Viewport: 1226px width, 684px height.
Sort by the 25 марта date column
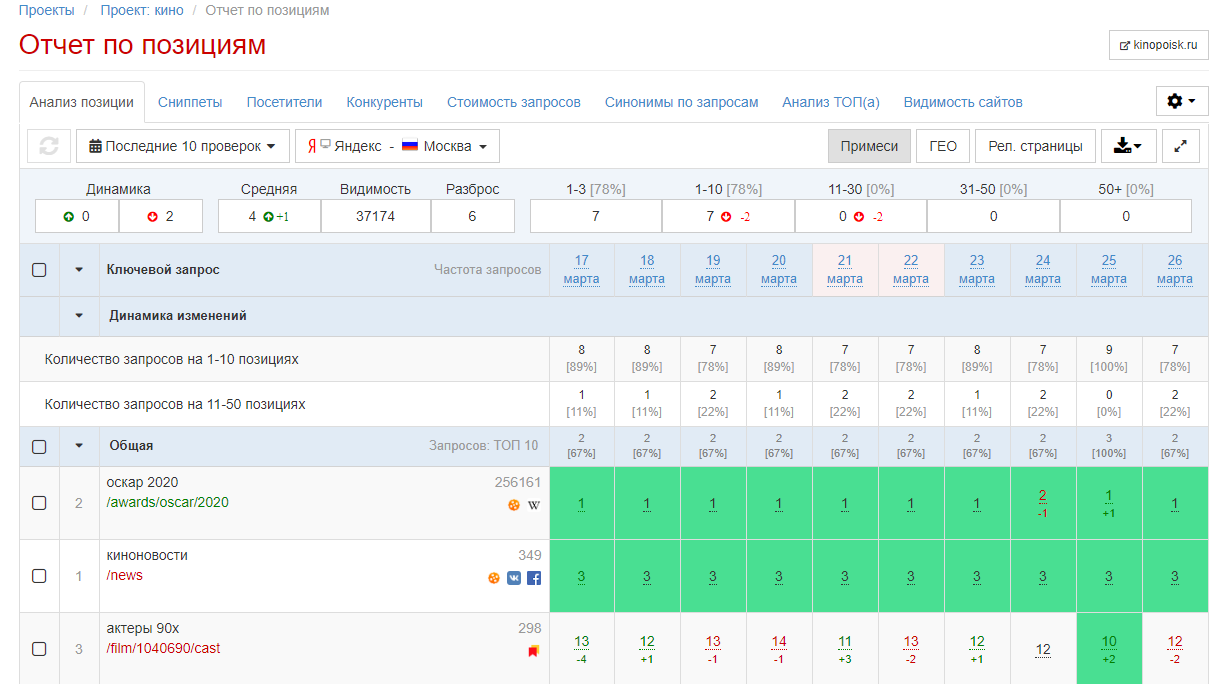[x=1108, y=269]
